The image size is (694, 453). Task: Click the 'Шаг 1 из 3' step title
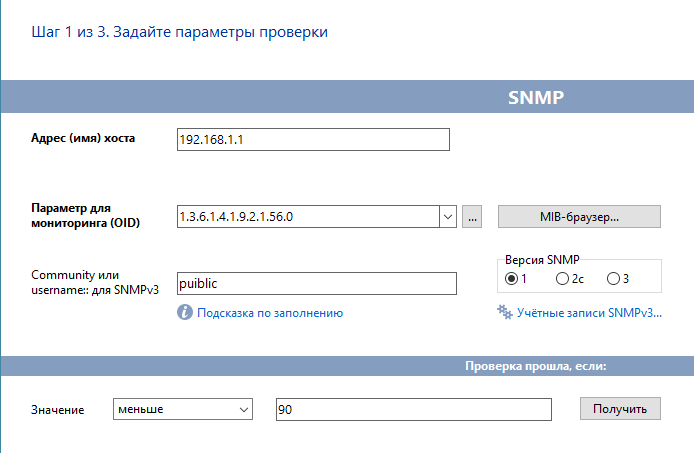(180, 32)
